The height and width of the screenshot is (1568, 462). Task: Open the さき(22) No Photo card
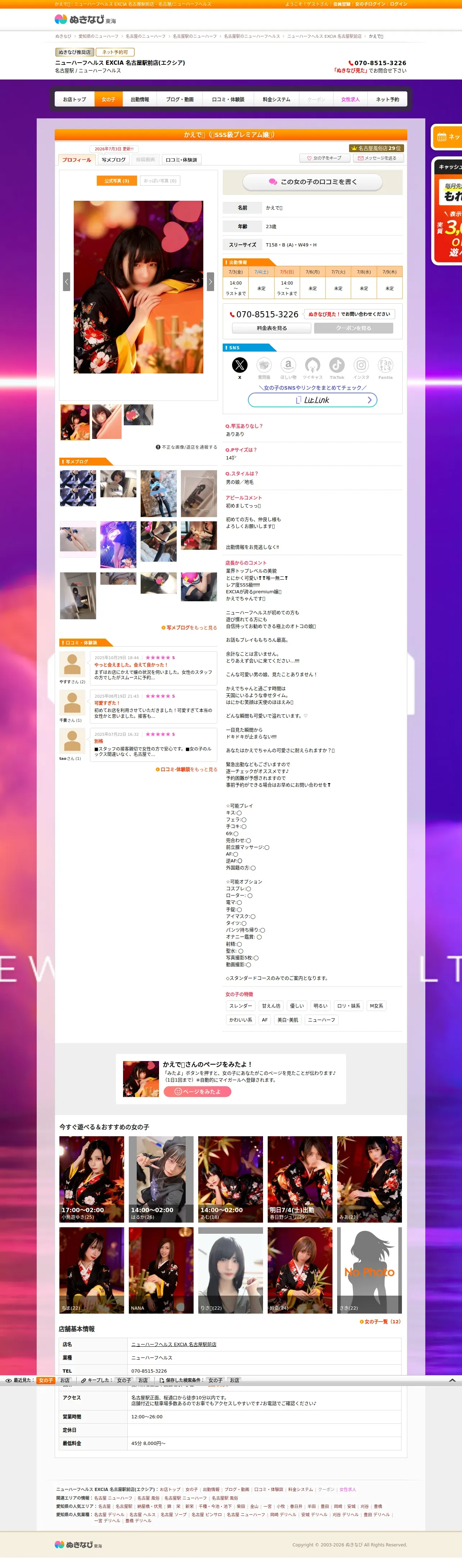tap(370, 1270)
